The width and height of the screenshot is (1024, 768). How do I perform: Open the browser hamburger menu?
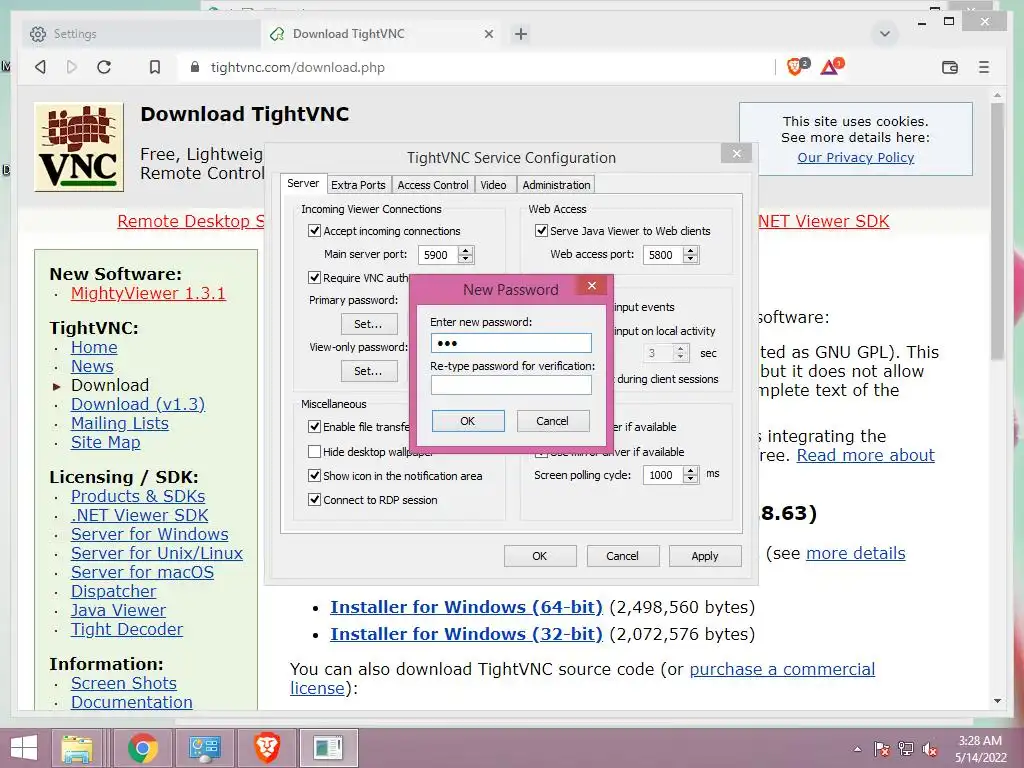click(x=984, y=67)
